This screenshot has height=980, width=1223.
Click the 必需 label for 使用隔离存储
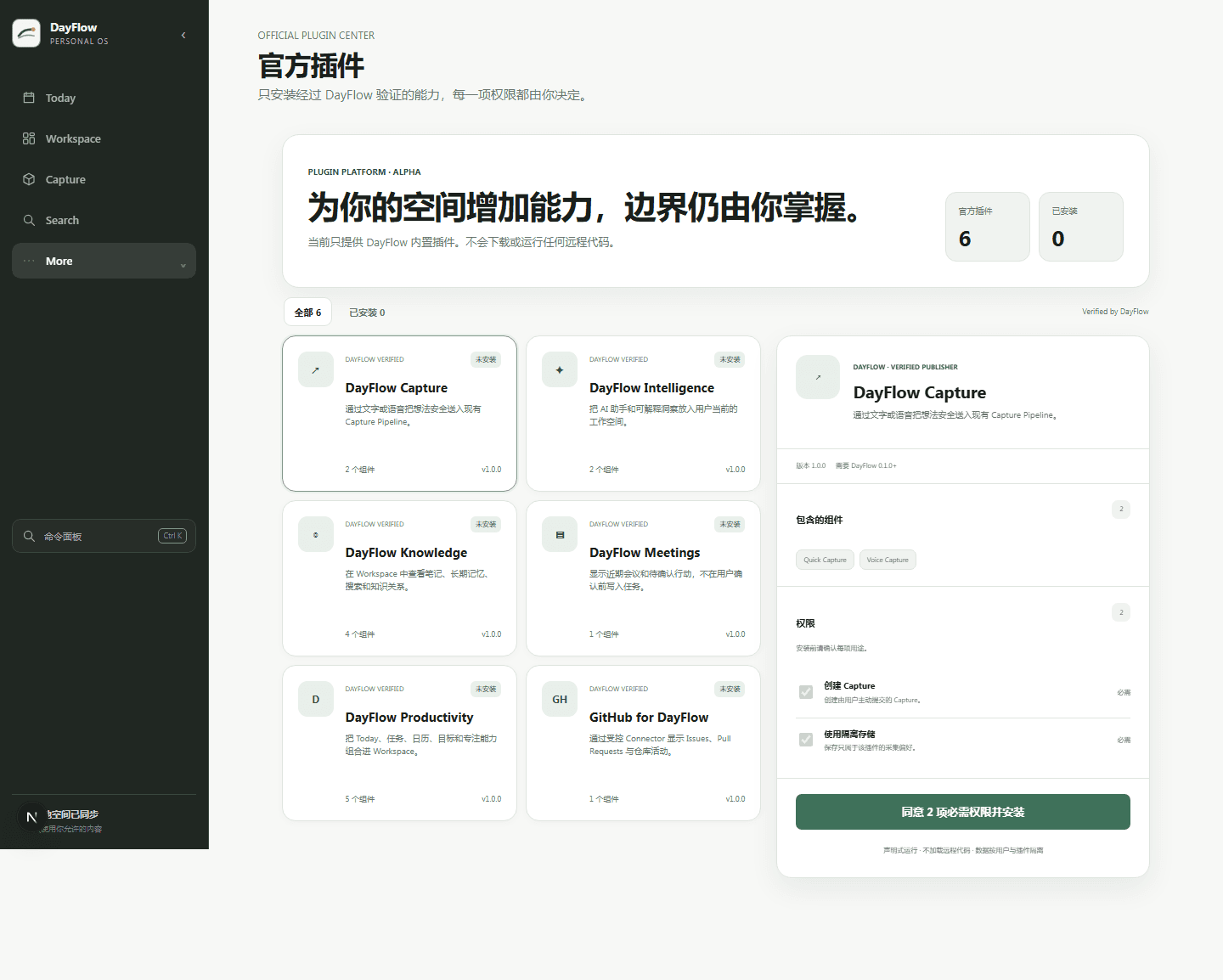point(1124,741)
